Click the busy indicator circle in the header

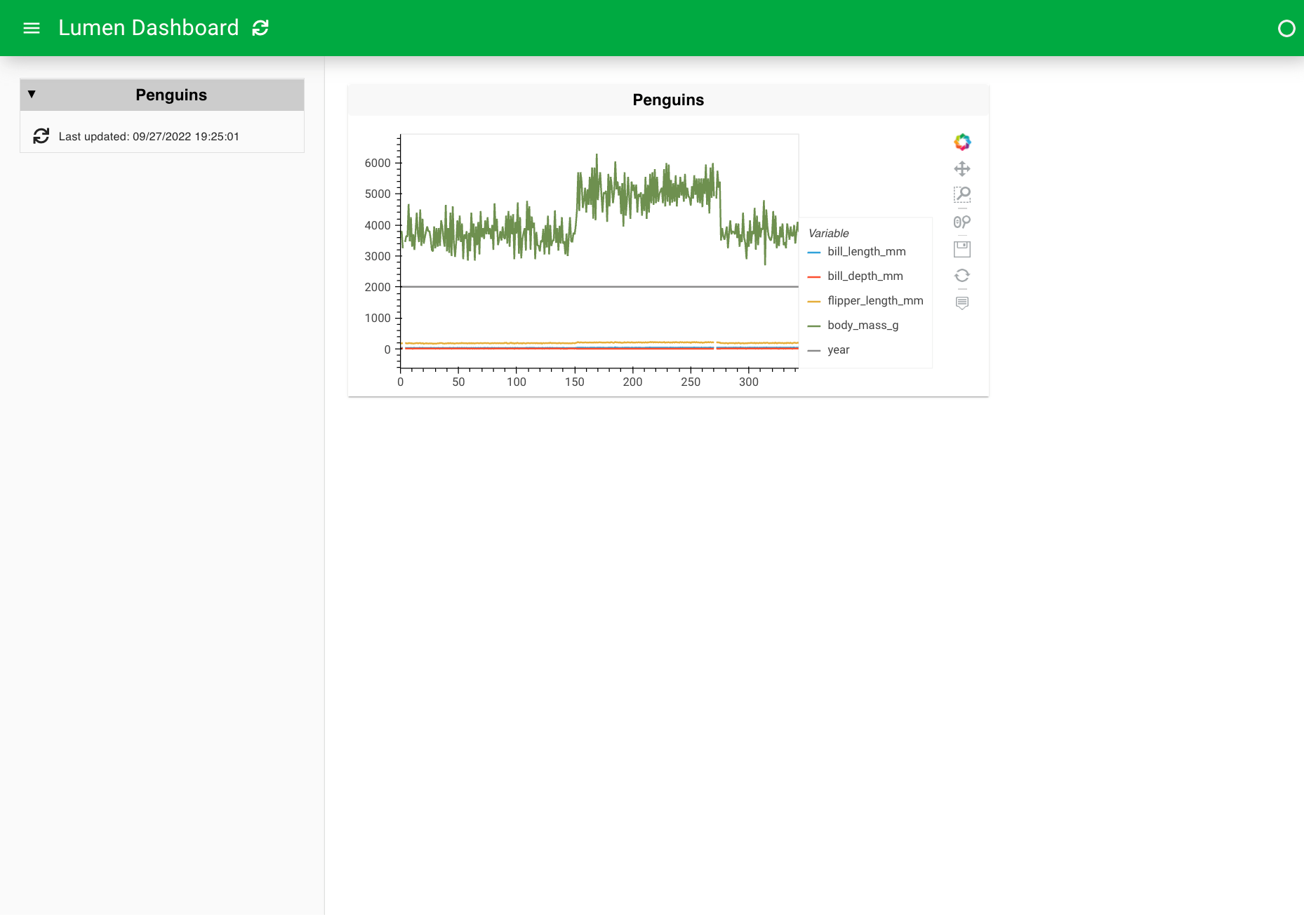(1288, 29)
